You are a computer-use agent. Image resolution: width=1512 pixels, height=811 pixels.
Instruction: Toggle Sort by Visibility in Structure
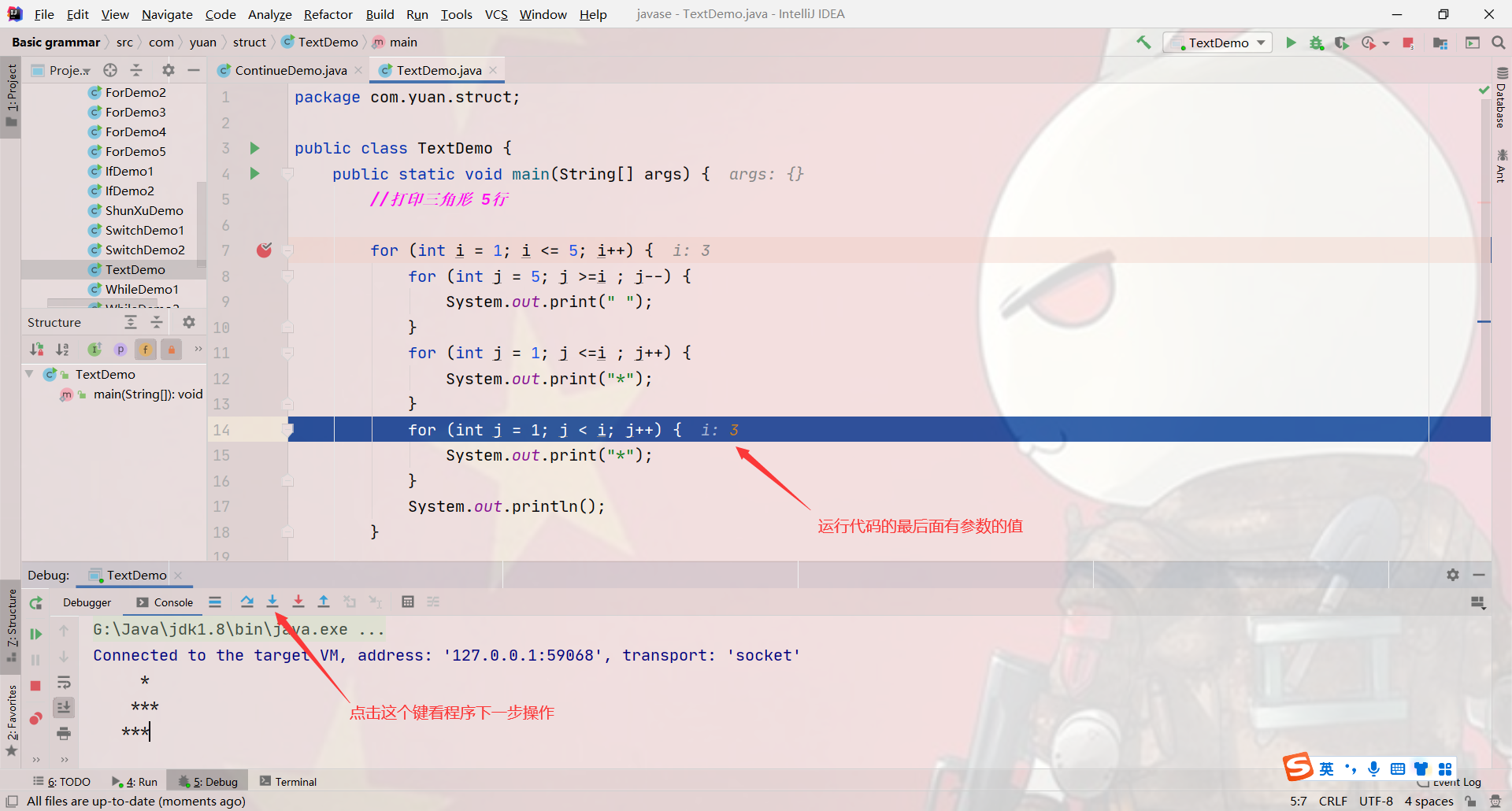point(37,350)
